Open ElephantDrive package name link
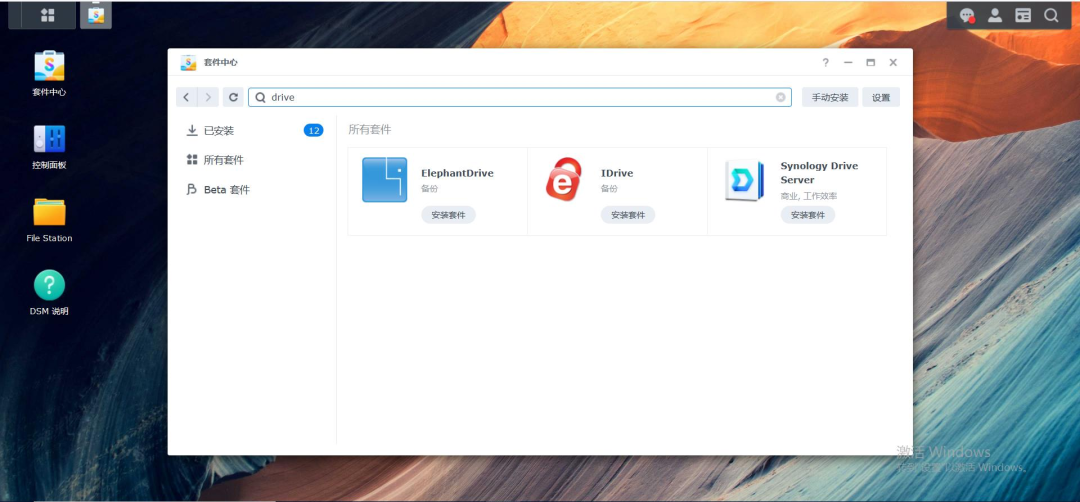 457,173
